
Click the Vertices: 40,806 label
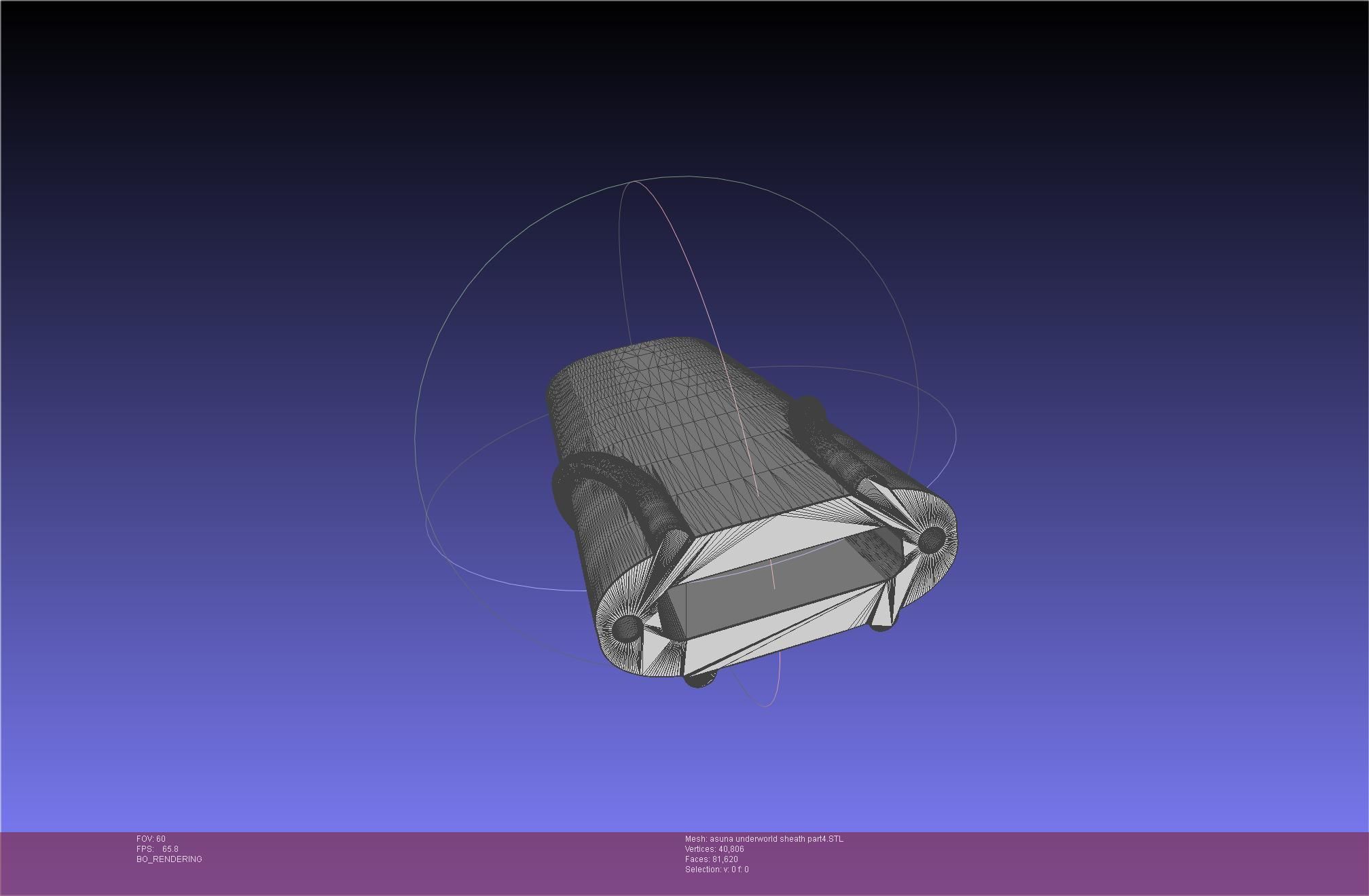[x=714, y=849]
